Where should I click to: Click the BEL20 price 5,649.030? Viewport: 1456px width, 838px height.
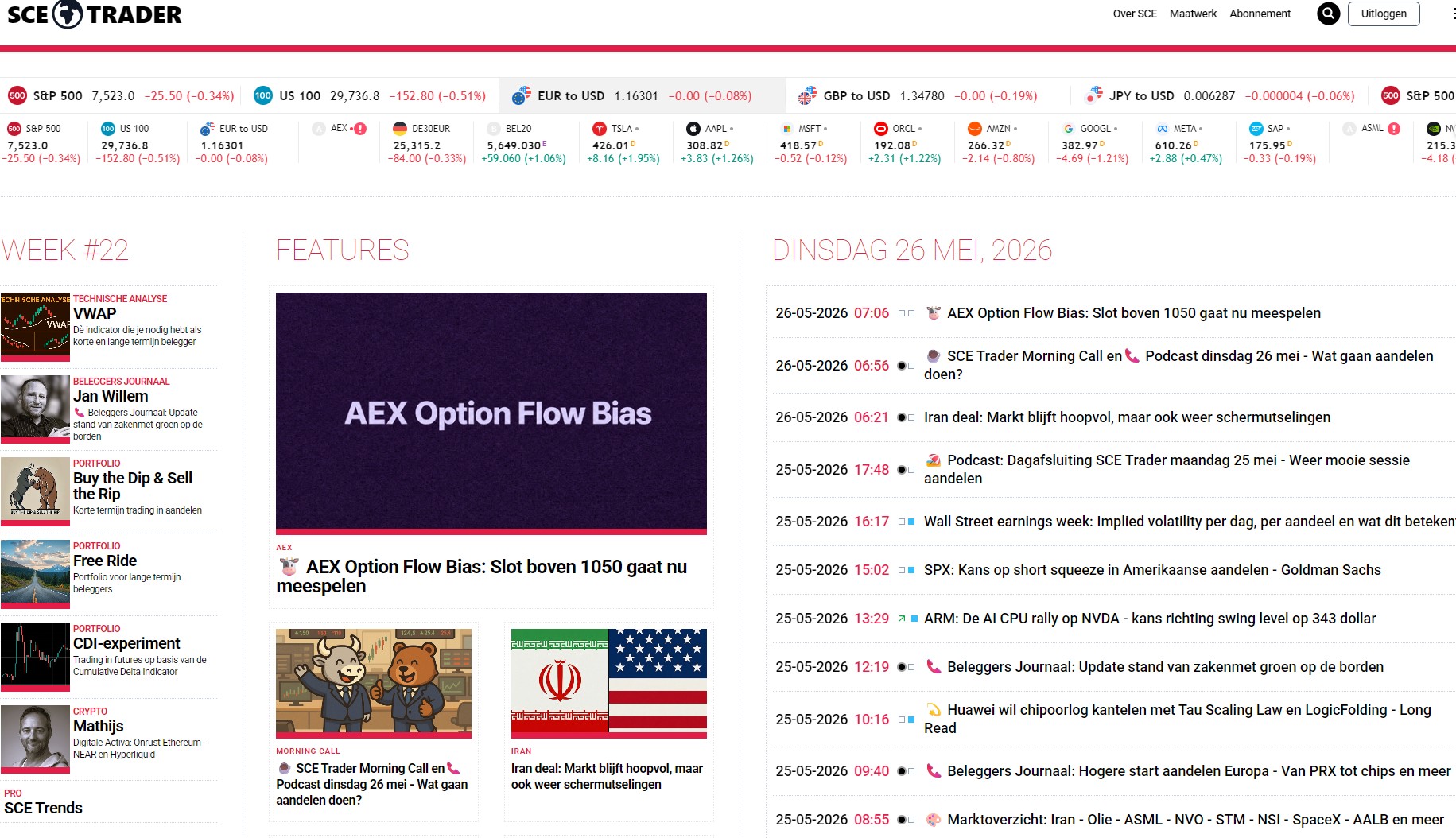[514, 145]
